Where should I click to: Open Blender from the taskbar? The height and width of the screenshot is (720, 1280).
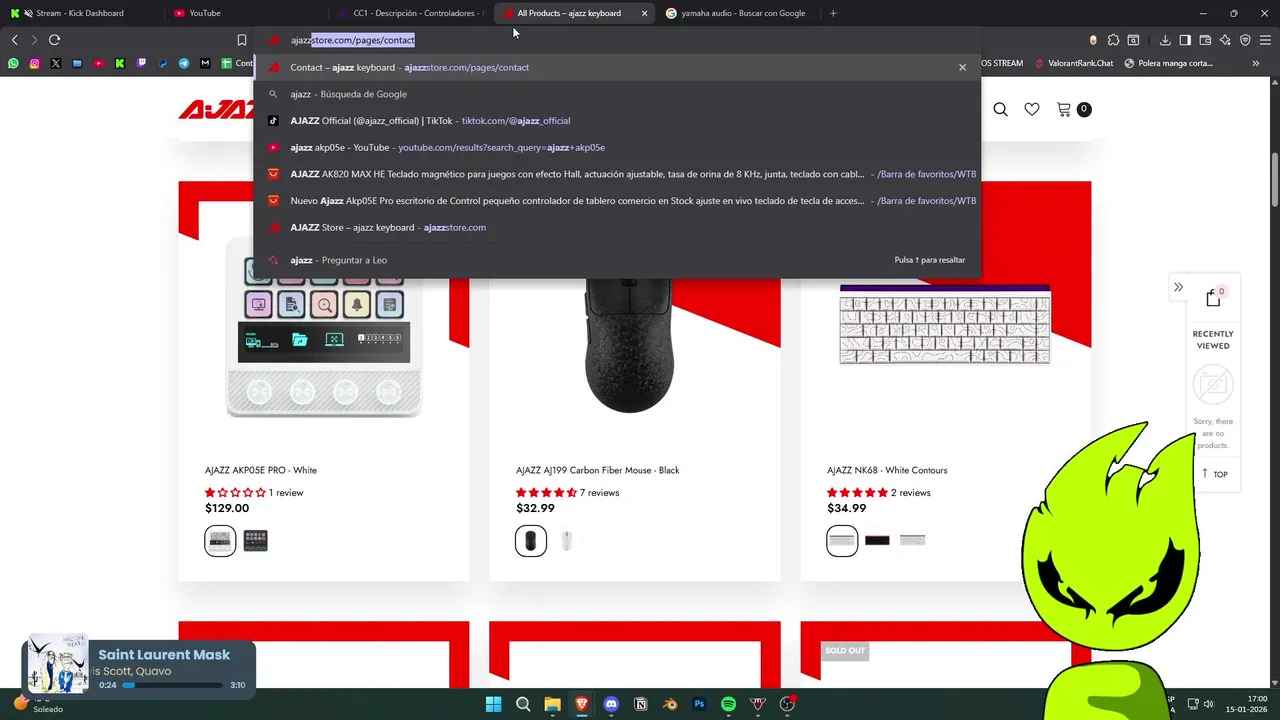[670, 704]
